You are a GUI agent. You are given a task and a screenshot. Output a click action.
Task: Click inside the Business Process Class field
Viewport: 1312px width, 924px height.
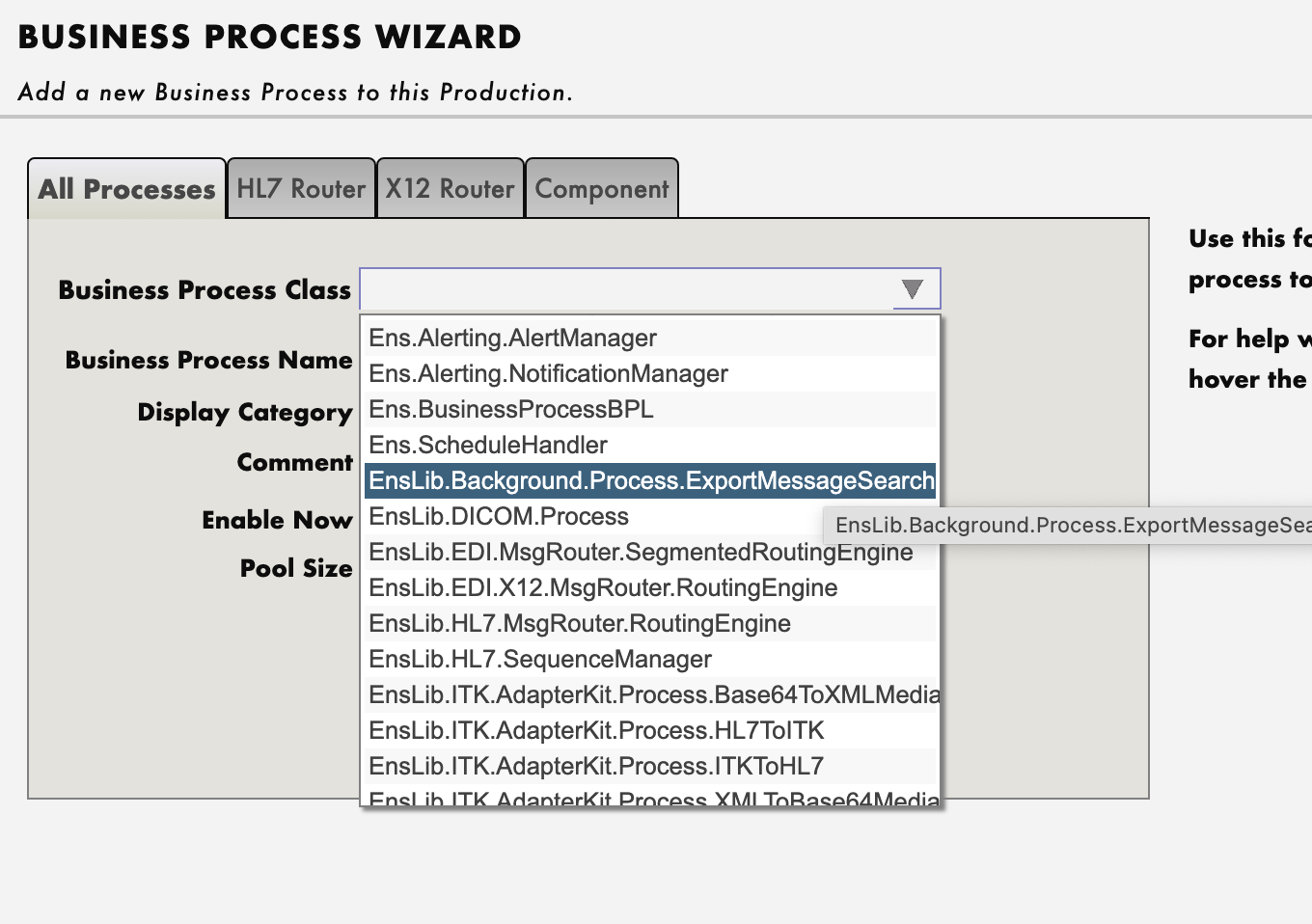pos(627,289)
